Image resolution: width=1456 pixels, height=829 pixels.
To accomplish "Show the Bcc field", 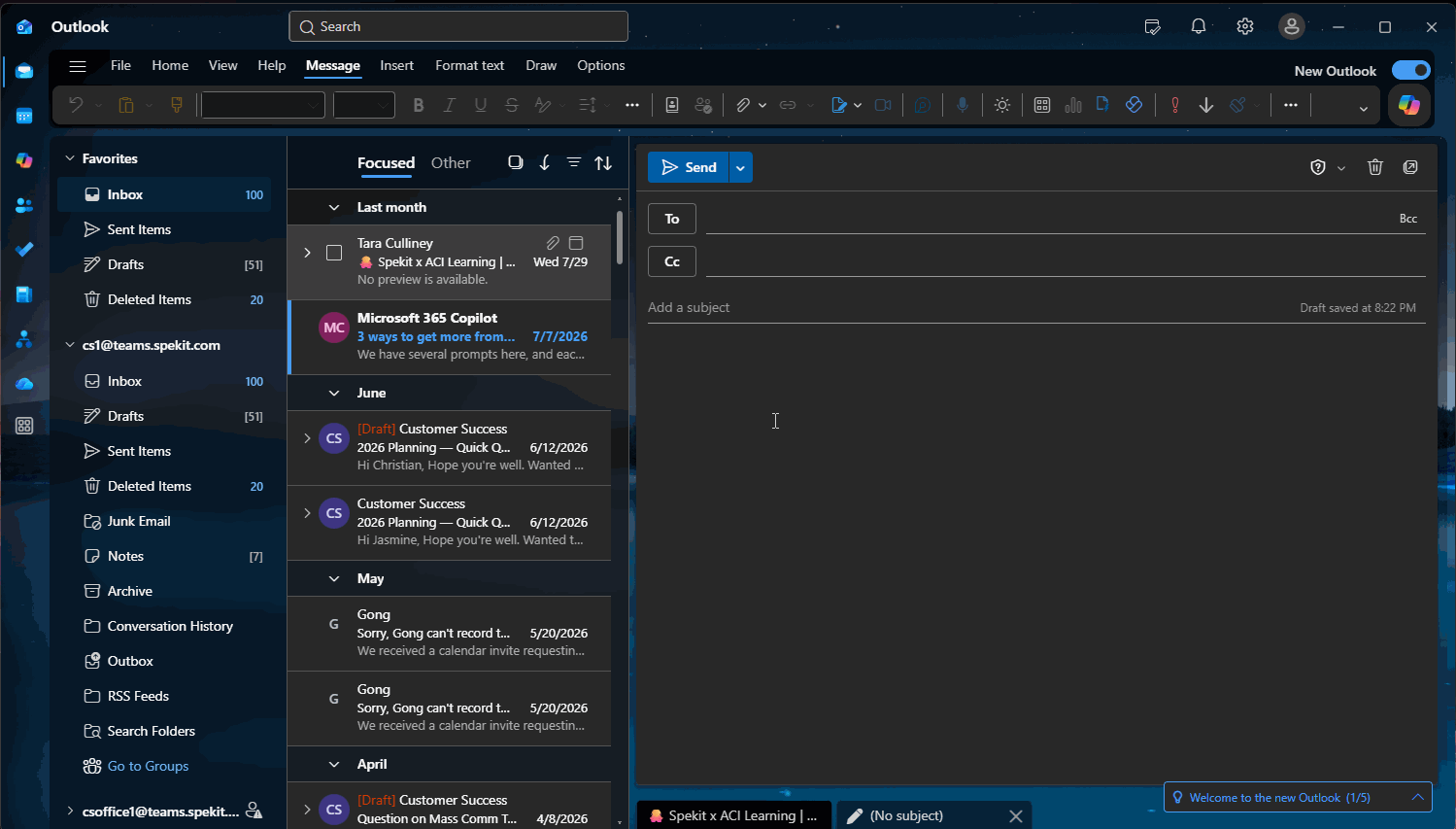I will pos(1407,219).
